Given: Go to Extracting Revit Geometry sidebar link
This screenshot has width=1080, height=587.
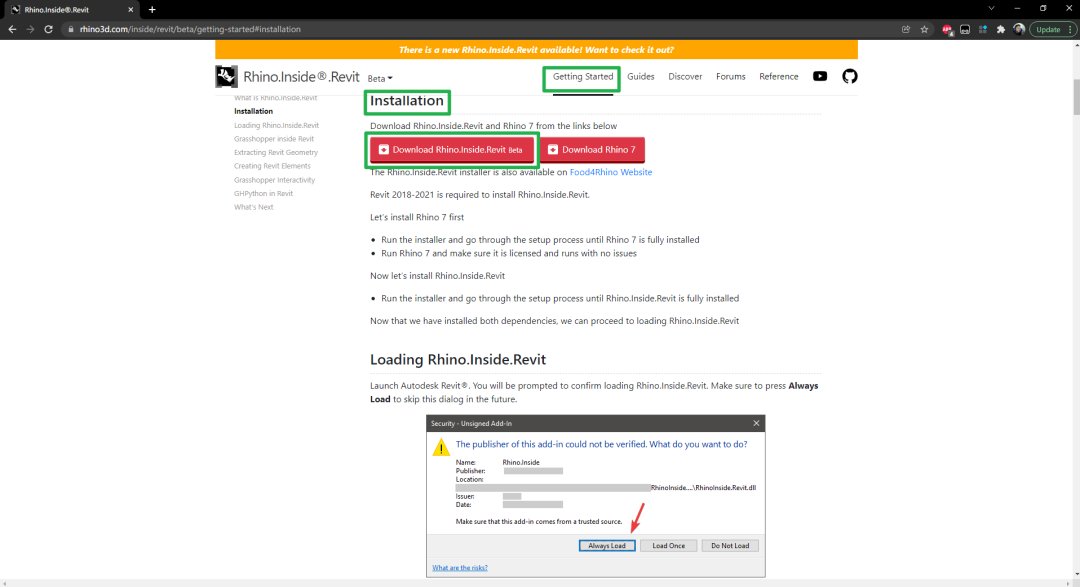Looking at the screenshot, I should [276, 152].
